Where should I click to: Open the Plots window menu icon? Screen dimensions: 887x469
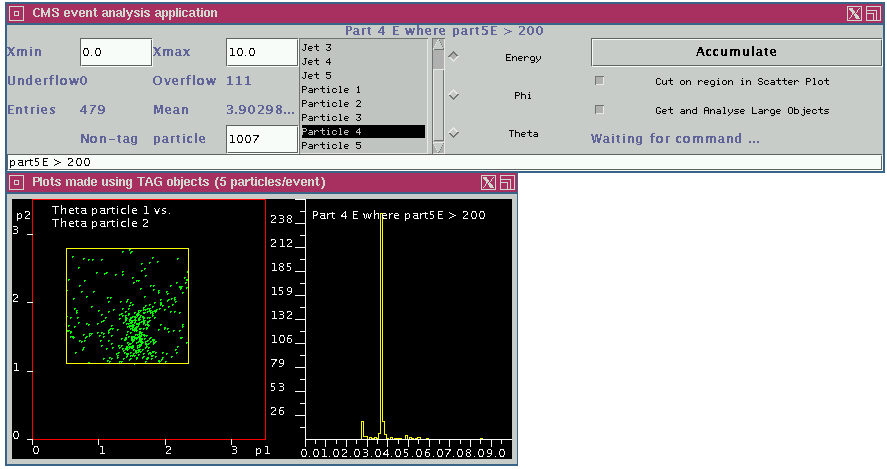click(x=16, y=182)
